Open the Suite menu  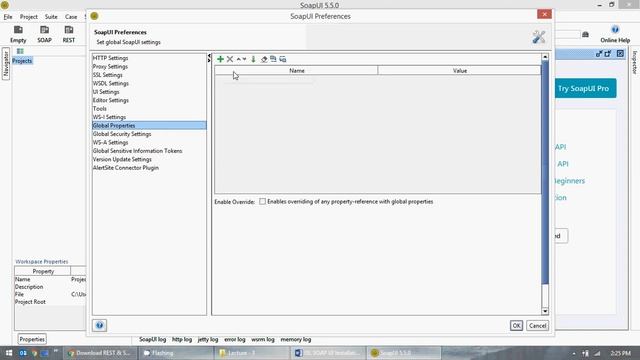click(51, 17)
